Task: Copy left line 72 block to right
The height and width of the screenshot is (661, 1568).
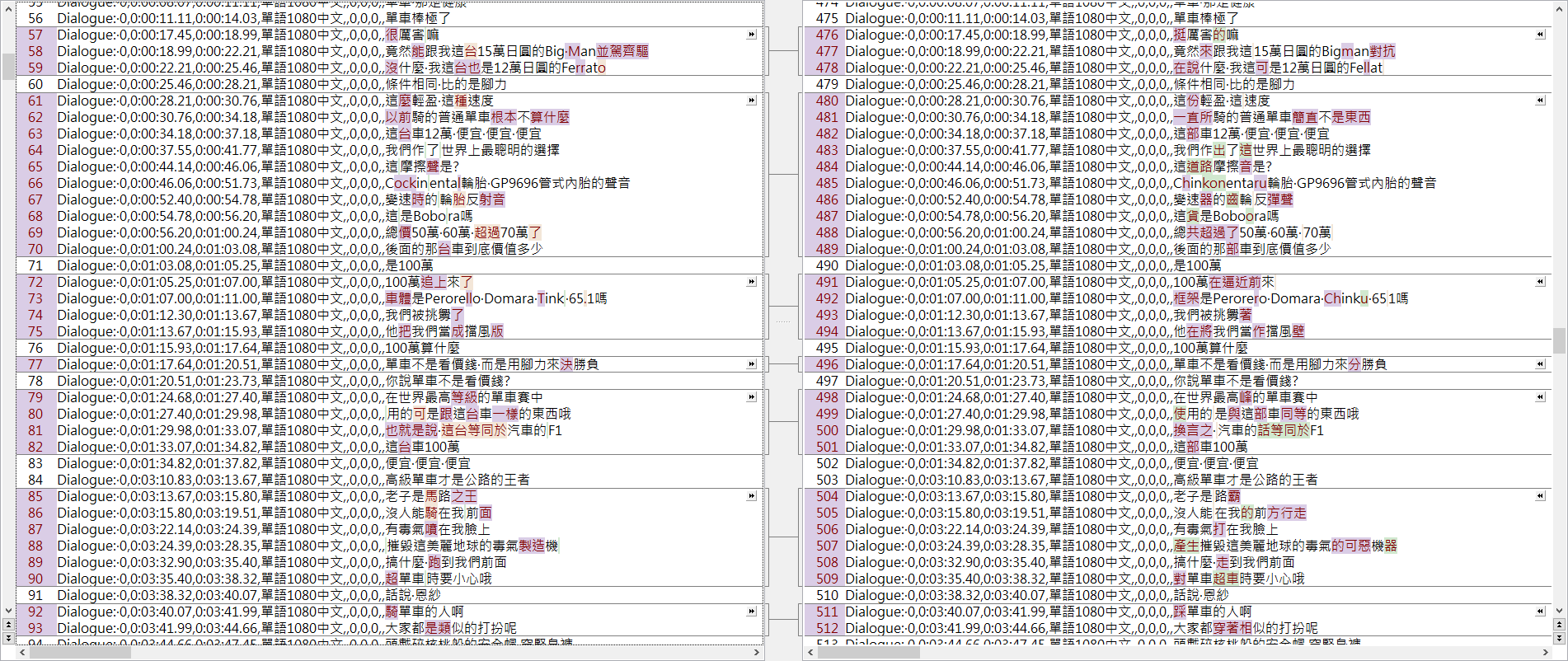Action: coord(751,282)
